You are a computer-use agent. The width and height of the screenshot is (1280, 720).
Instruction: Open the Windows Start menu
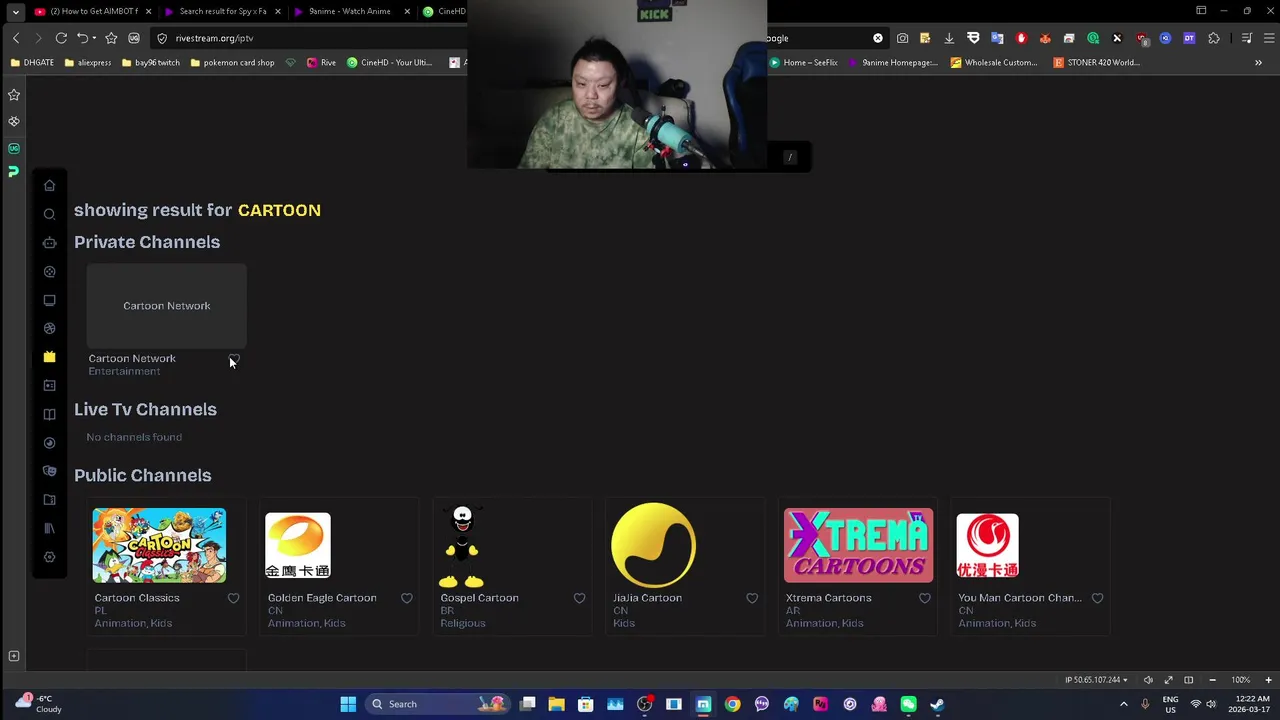pyautogui.click(x=348, y=704)
